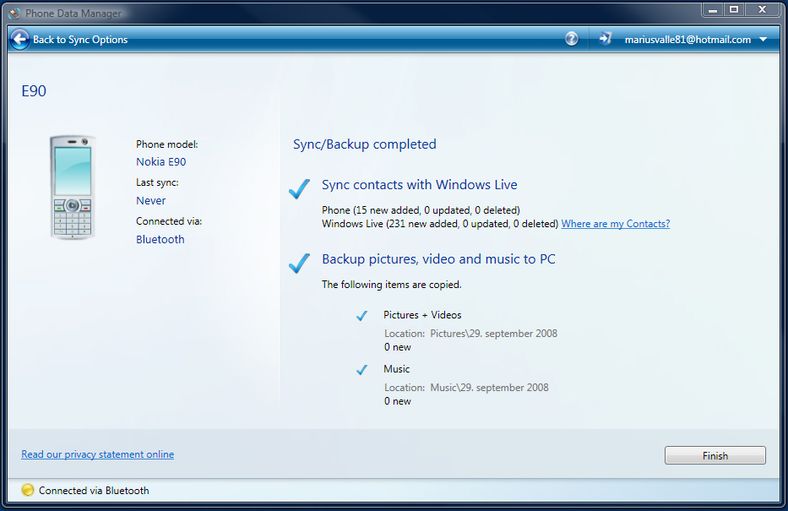Click checkmark next to Music
The width and height of the screenshot is (788, 511).
click(362, 370)
